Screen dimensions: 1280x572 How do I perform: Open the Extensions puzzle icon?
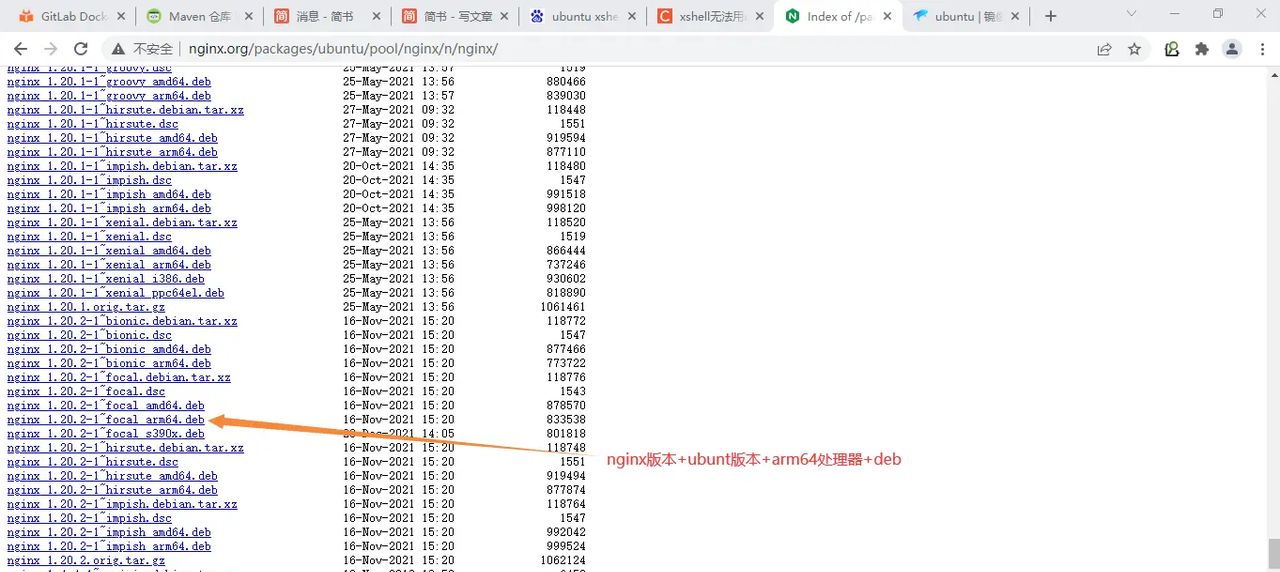1202,49
